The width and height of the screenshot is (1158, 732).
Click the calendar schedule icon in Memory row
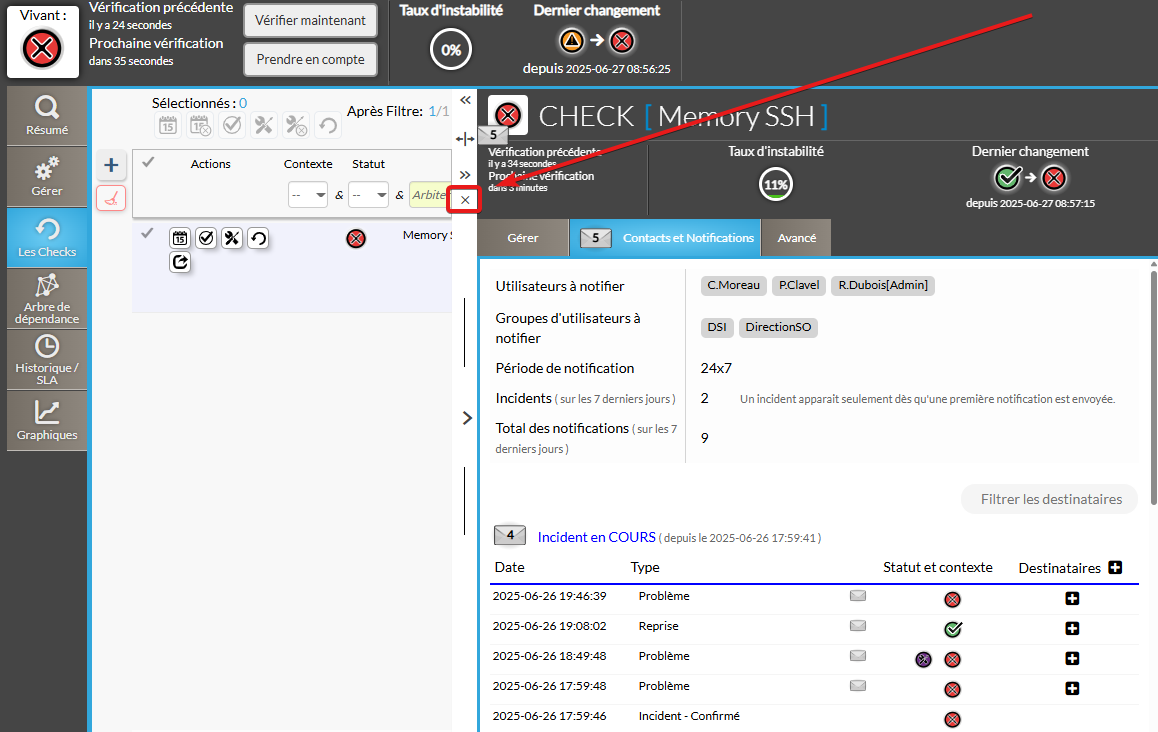coord(180,238)
